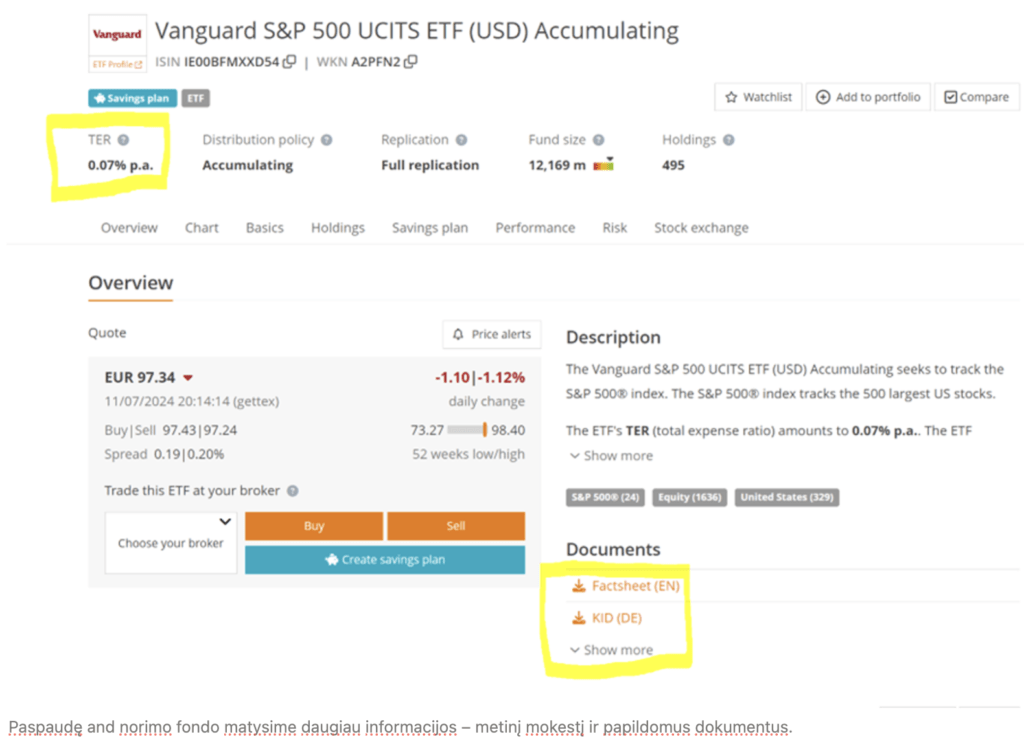
Task: Open TER help question mark icon
Action: point(123,140)
